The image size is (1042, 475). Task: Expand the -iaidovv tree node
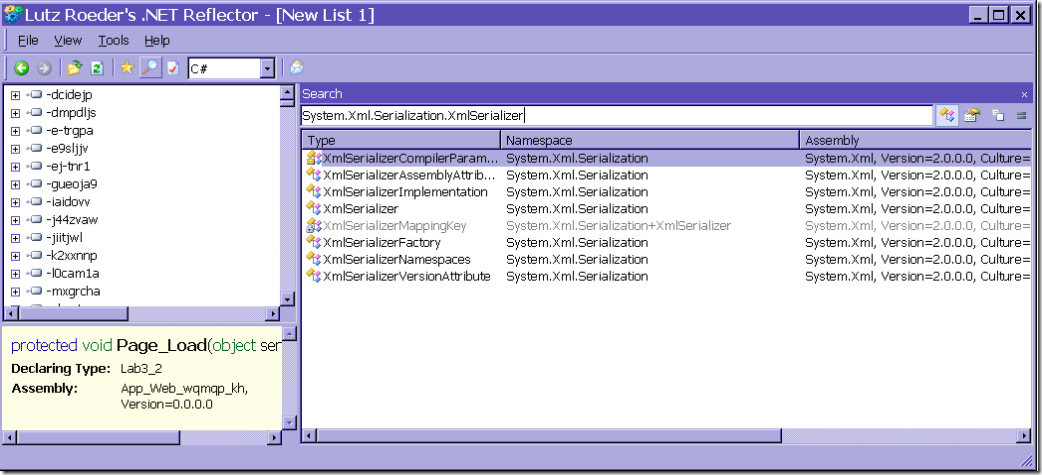(15, 202)
